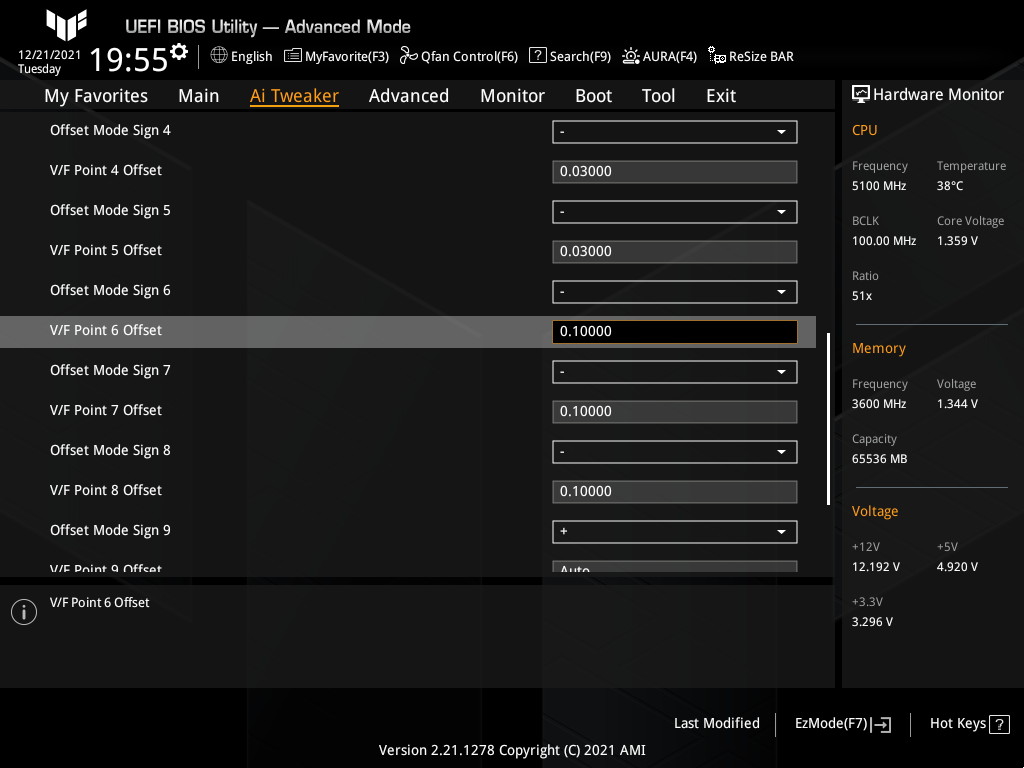
Task: Switch to Main tab
Action: click(199, 96)
